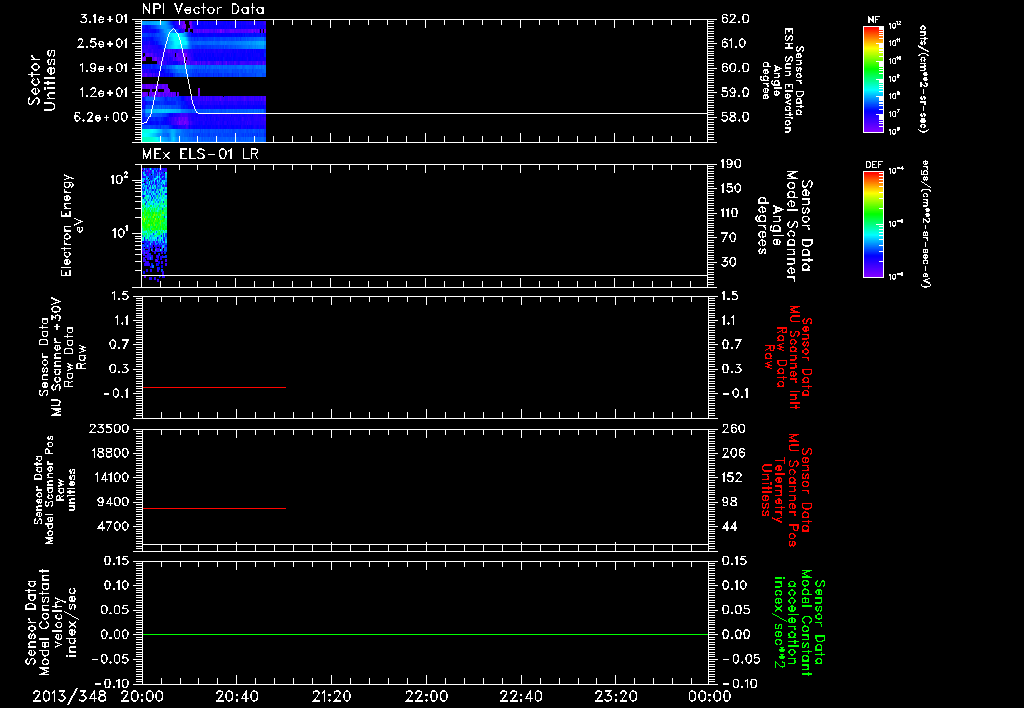Click the red line in MU Scanner +30V panel
Viewport: 1024px width, 708px height.
(x=214, y=387)
